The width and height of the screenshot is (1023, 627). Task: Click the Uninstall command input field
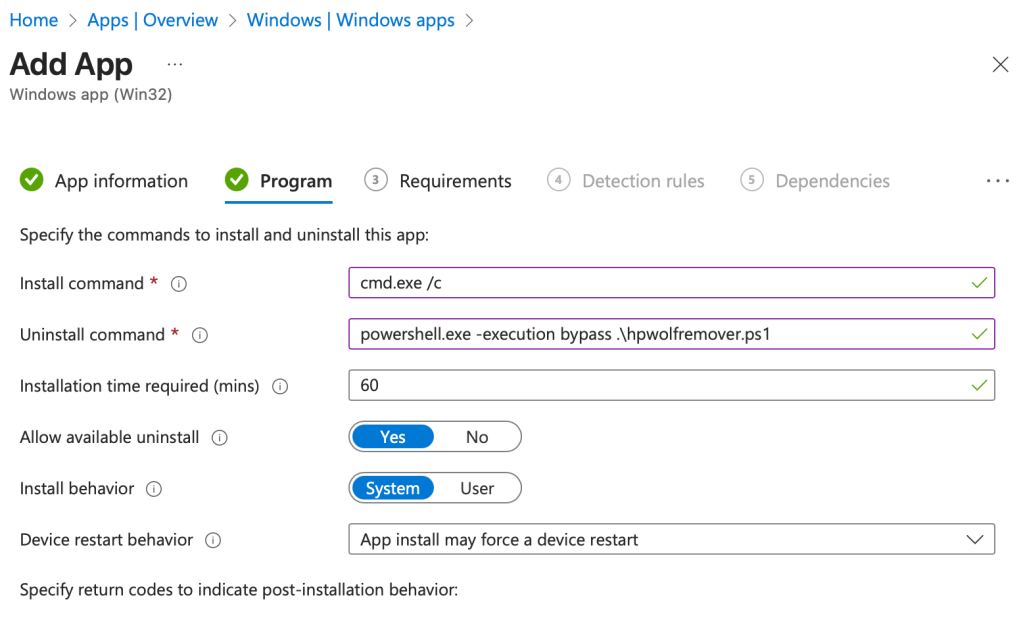tap(660, 335)
